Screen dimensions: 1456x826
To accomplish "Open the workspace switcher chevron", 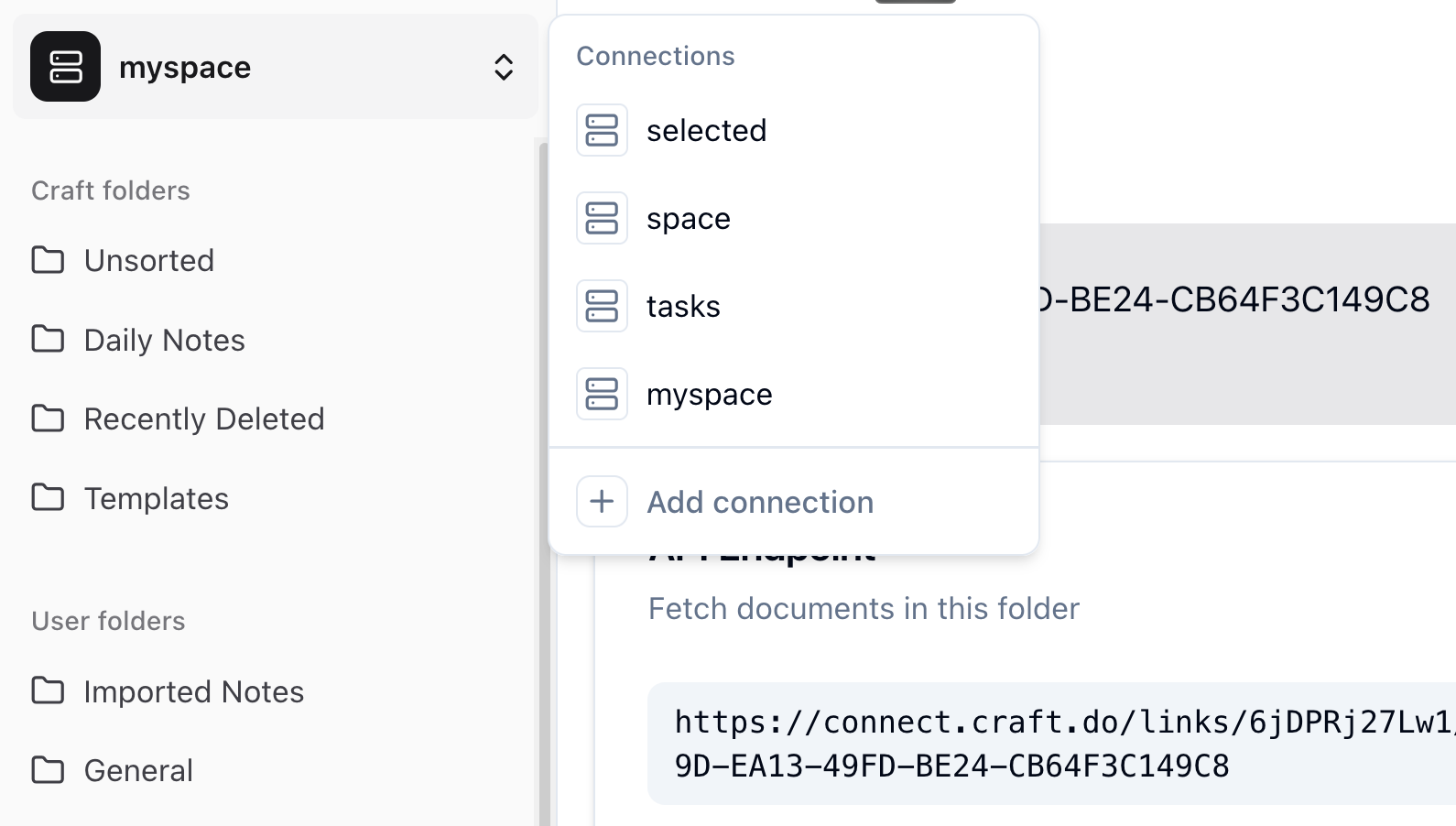I will (x=504, y=67).
